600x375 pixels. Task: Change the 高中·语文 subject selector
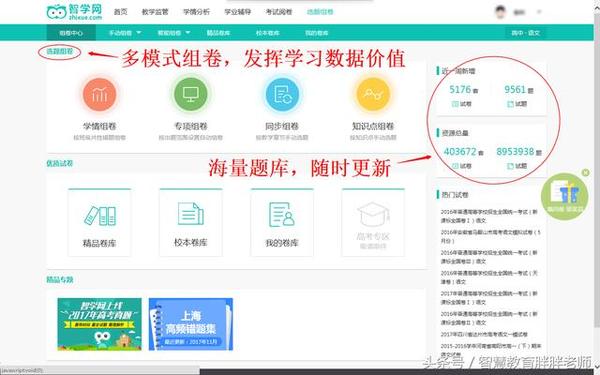point(526,33)
